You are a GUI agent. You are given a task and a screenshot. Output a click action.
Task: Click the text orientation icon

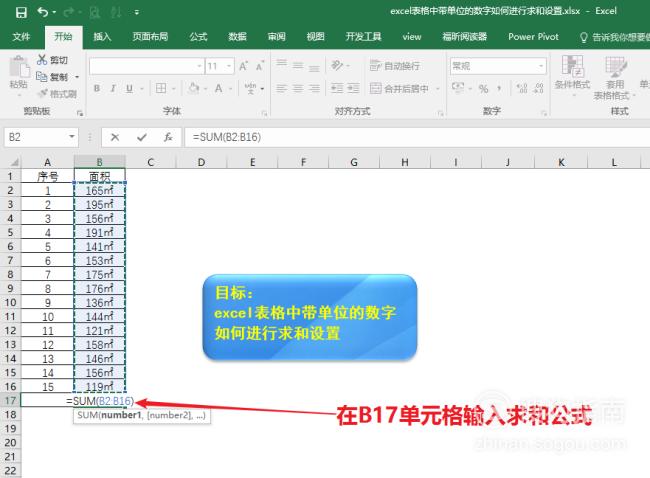[x=337, y=65]
